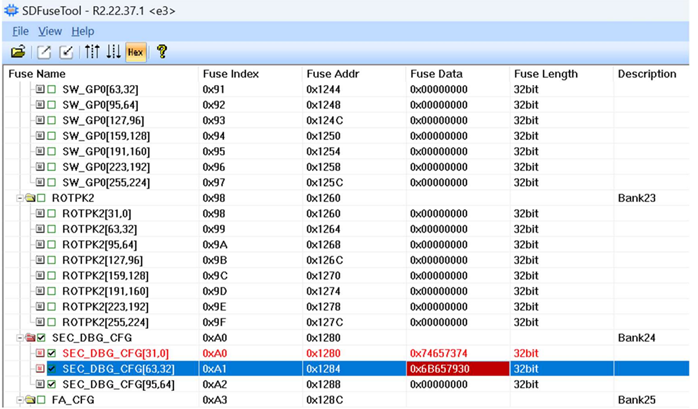Image resolution: width=698 pixels, height=409 pixels.
Task: Click the yellow question mark help icon
Action: (162, 51)
